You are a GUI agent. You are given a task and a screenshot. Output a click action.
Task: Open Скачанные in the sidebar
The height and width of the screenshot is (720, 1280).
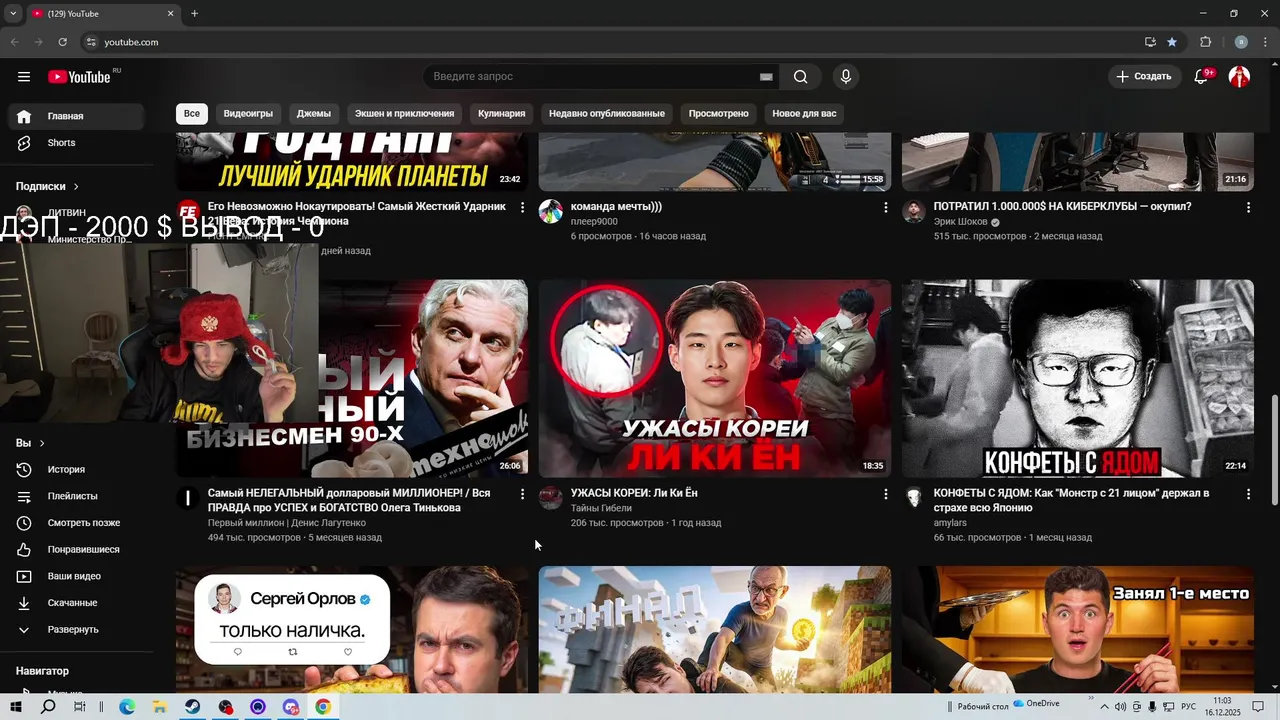point(76,603)
